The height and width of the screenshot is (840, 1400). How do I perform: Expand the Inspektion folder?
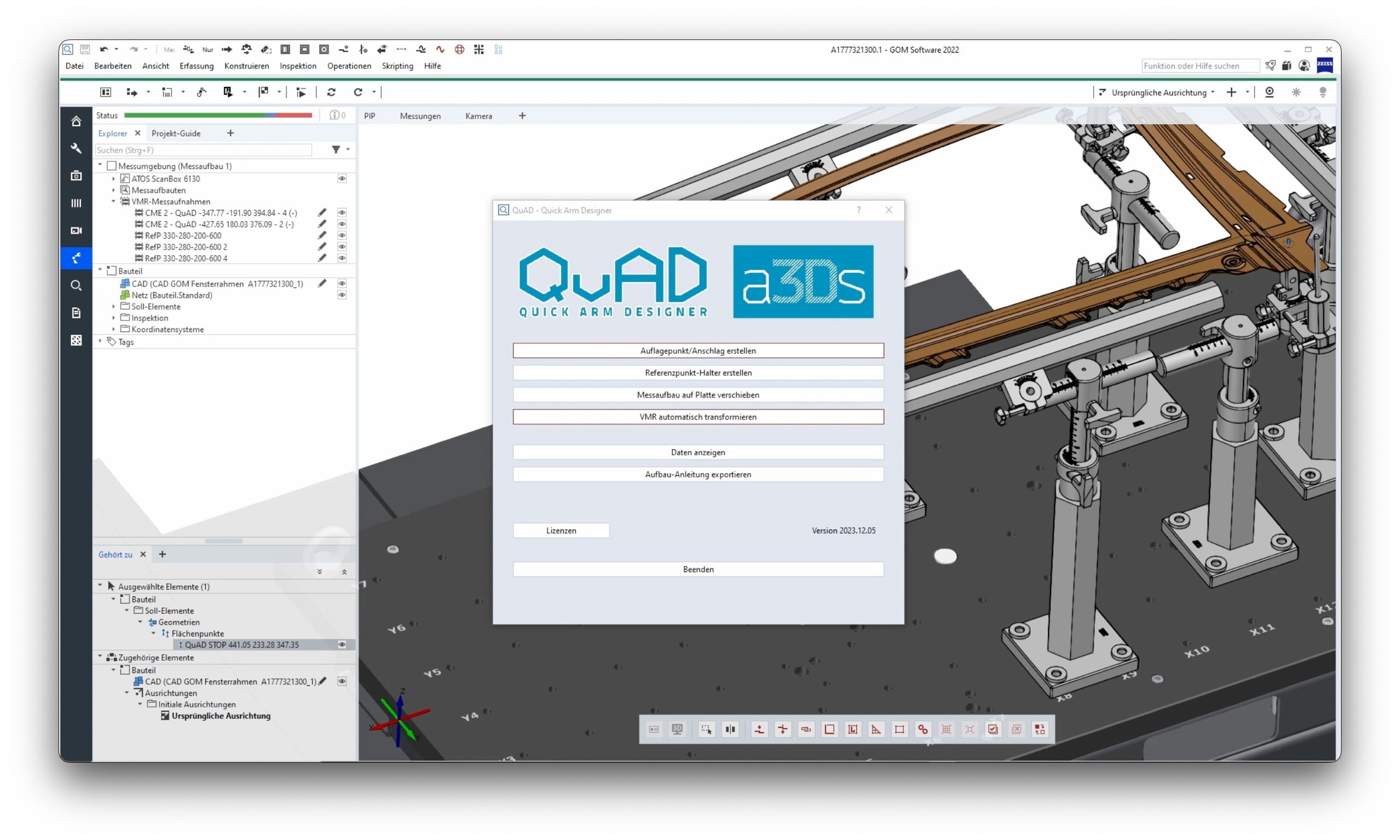(x=114, y=317)
